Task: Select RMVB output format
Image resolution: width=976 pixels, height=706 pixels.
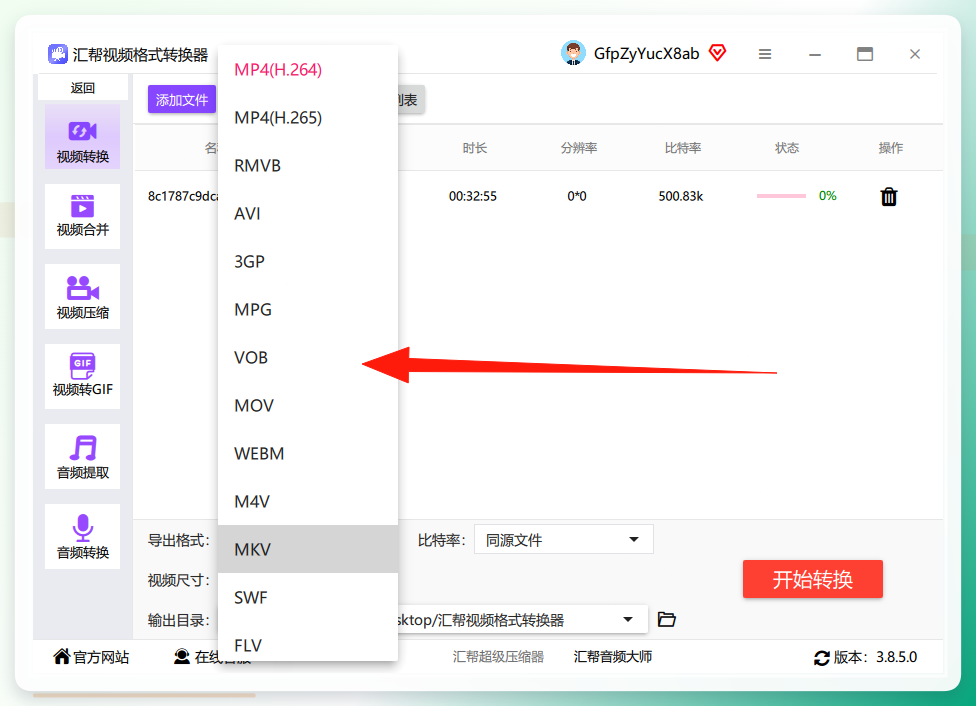Action: coord(308,166)
